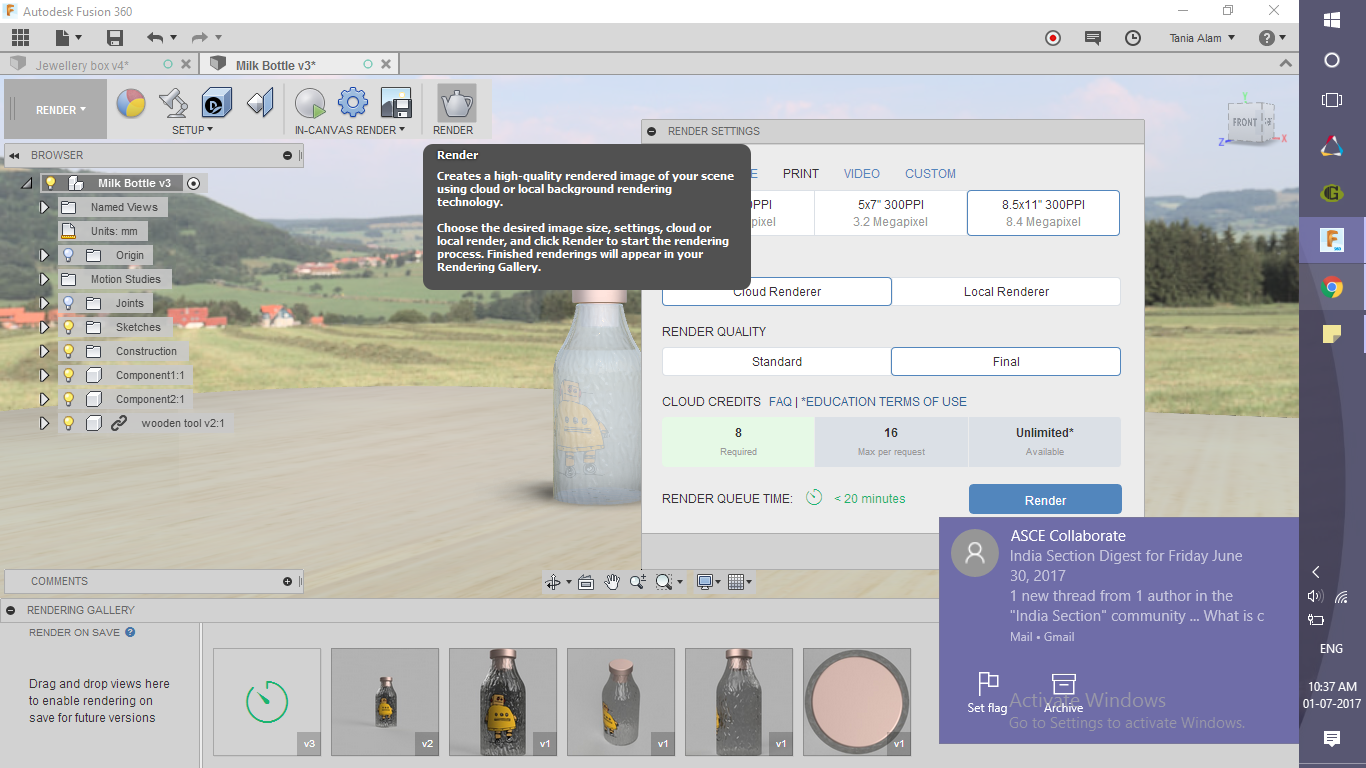Toggle visibility bulb of Joints
Viewport: 1366px width, 768px height.
click(69, 303)
